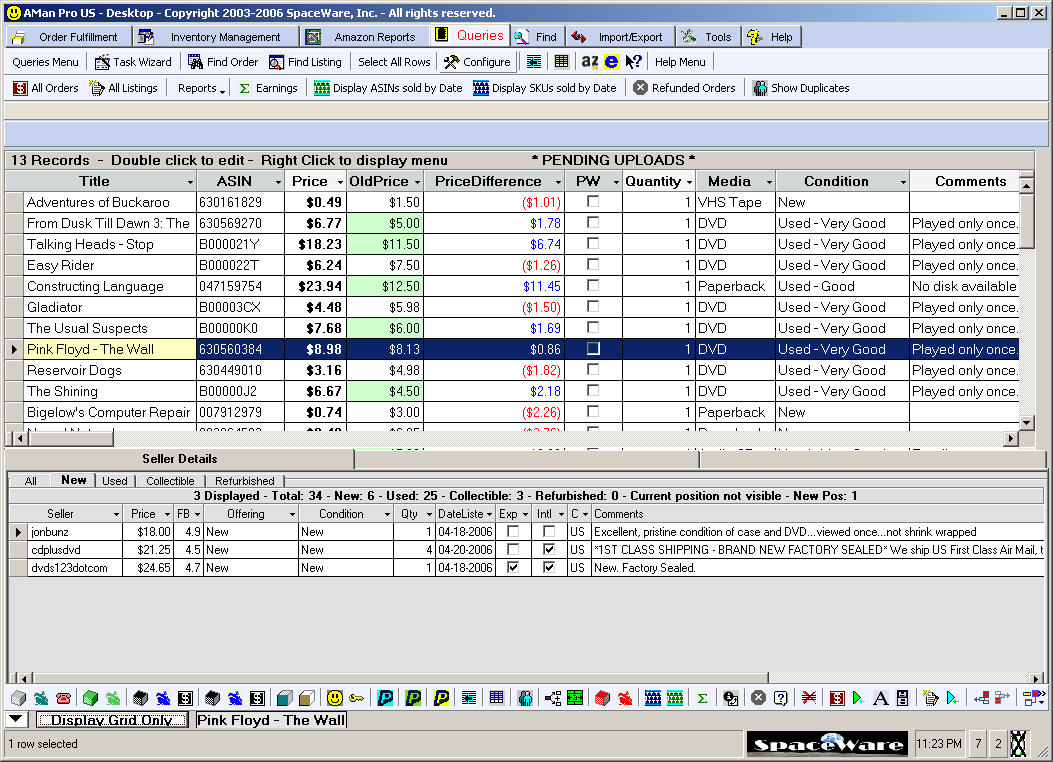1053x762 pixels.
Task: Click Display ASINs sold by Date
Action: [x=387, y=88]
